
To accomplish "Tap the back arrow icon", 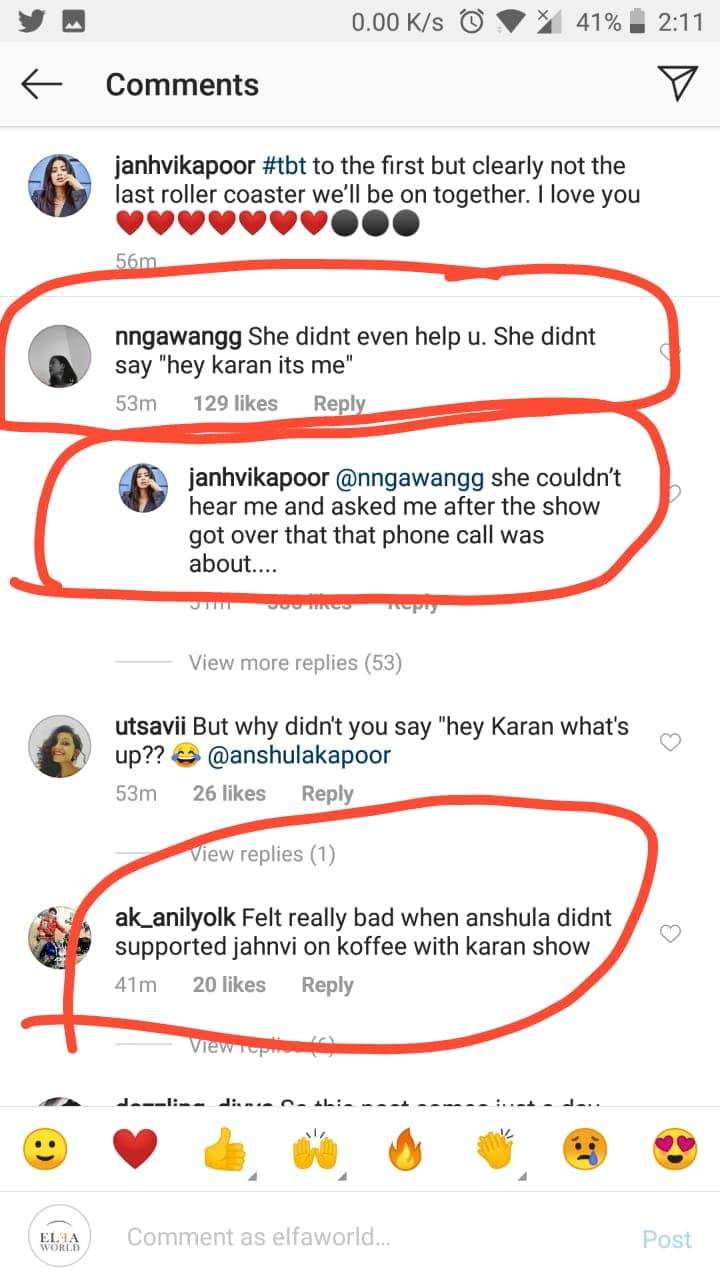I will click(x=42, y=85).
